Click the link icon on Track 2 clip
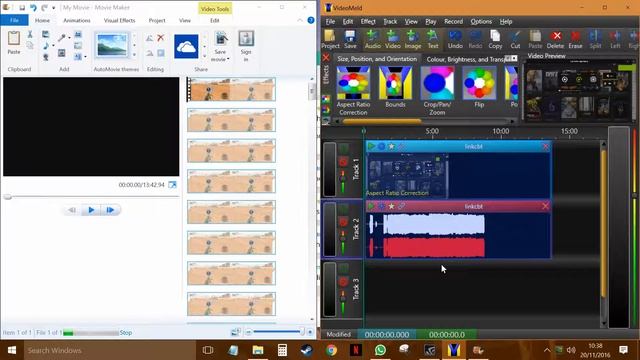The width and height of the screenshot is (640, 360). 402,206
